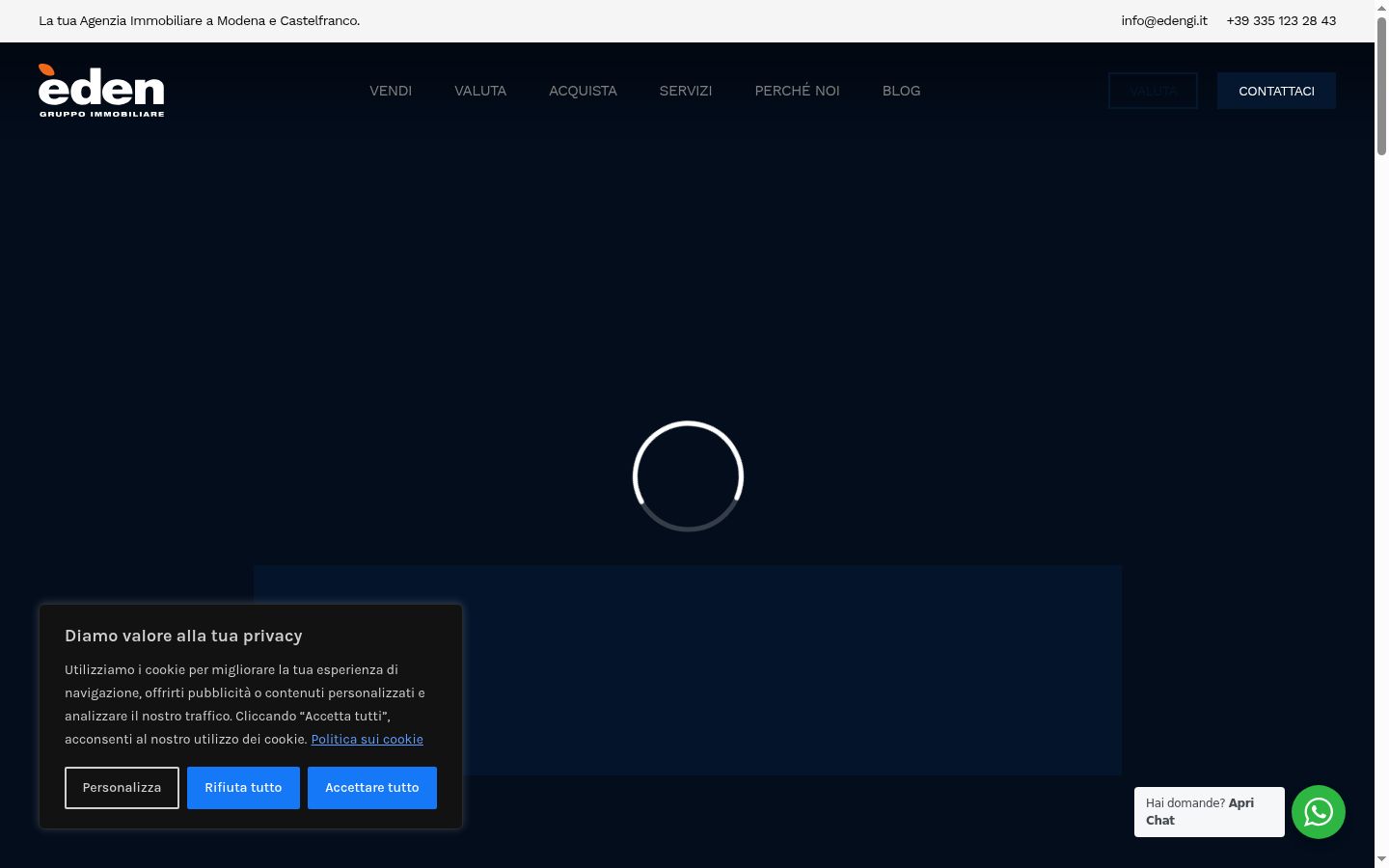Click the page vertical scrollbar thumb
The height and width of the screenshot is (868, 1389).
1381,86
